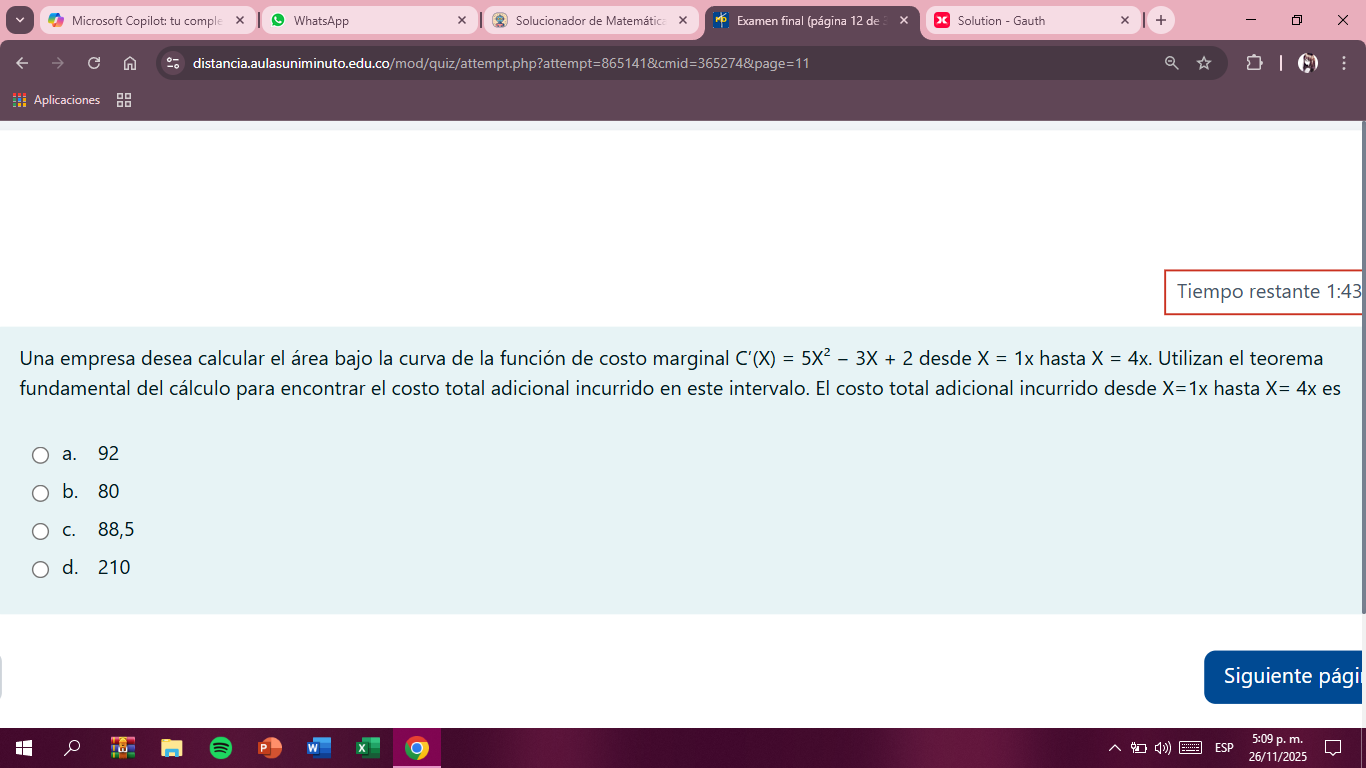Bookmark this page with star icon

[x=1204, y=63]
